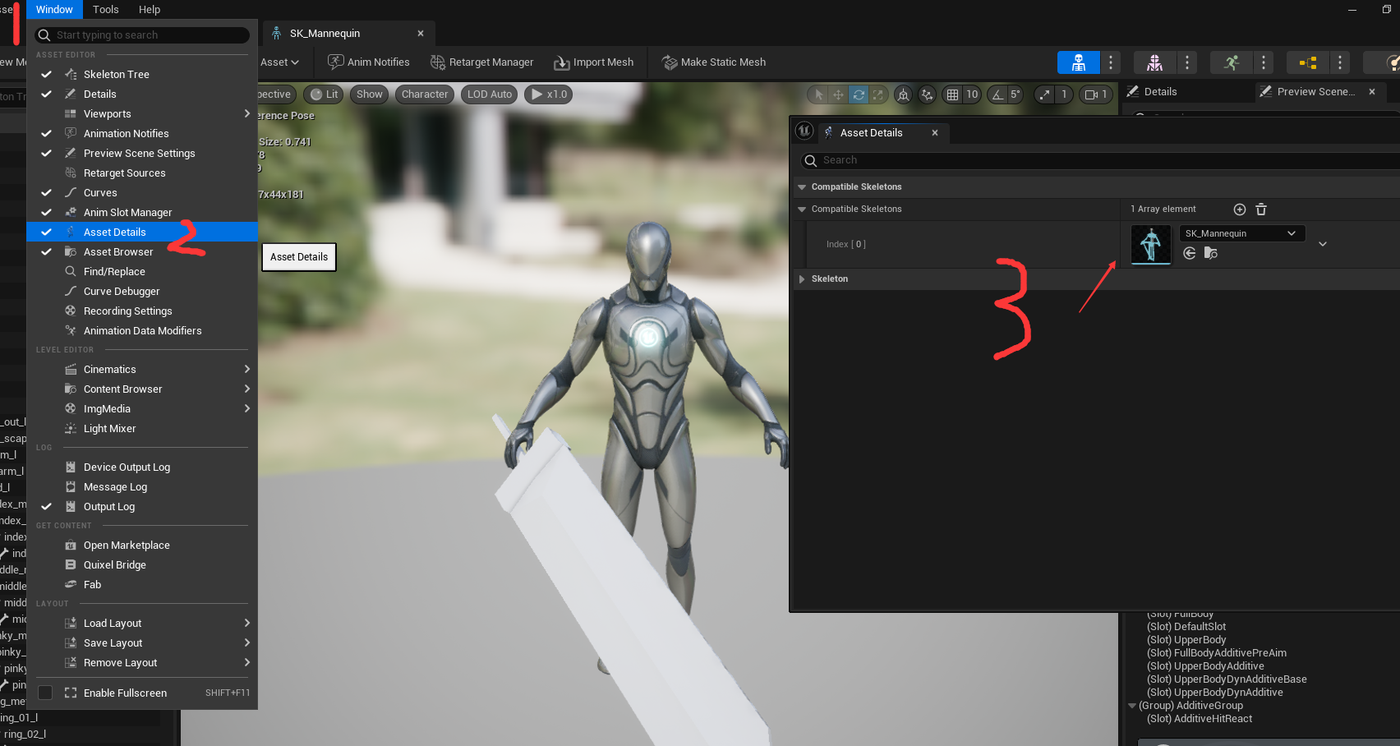Toggle grid snapping icon
The height and width of the screenshot is (746, 1400).
(x=952, y=95)
